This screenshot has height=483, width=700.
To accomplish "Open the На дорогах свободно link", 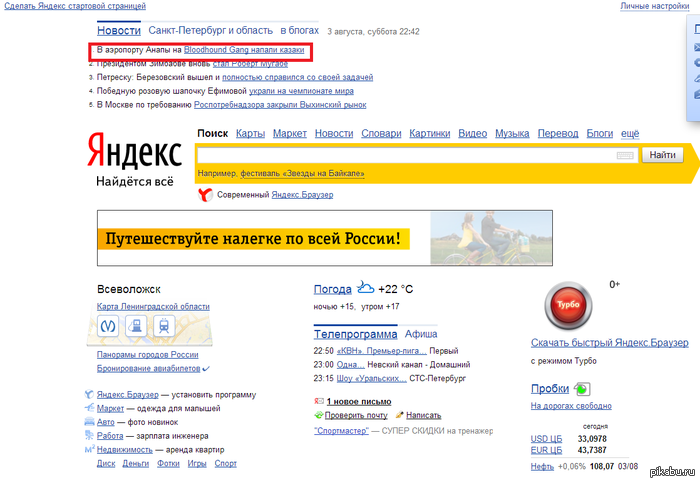I will 571,406.
